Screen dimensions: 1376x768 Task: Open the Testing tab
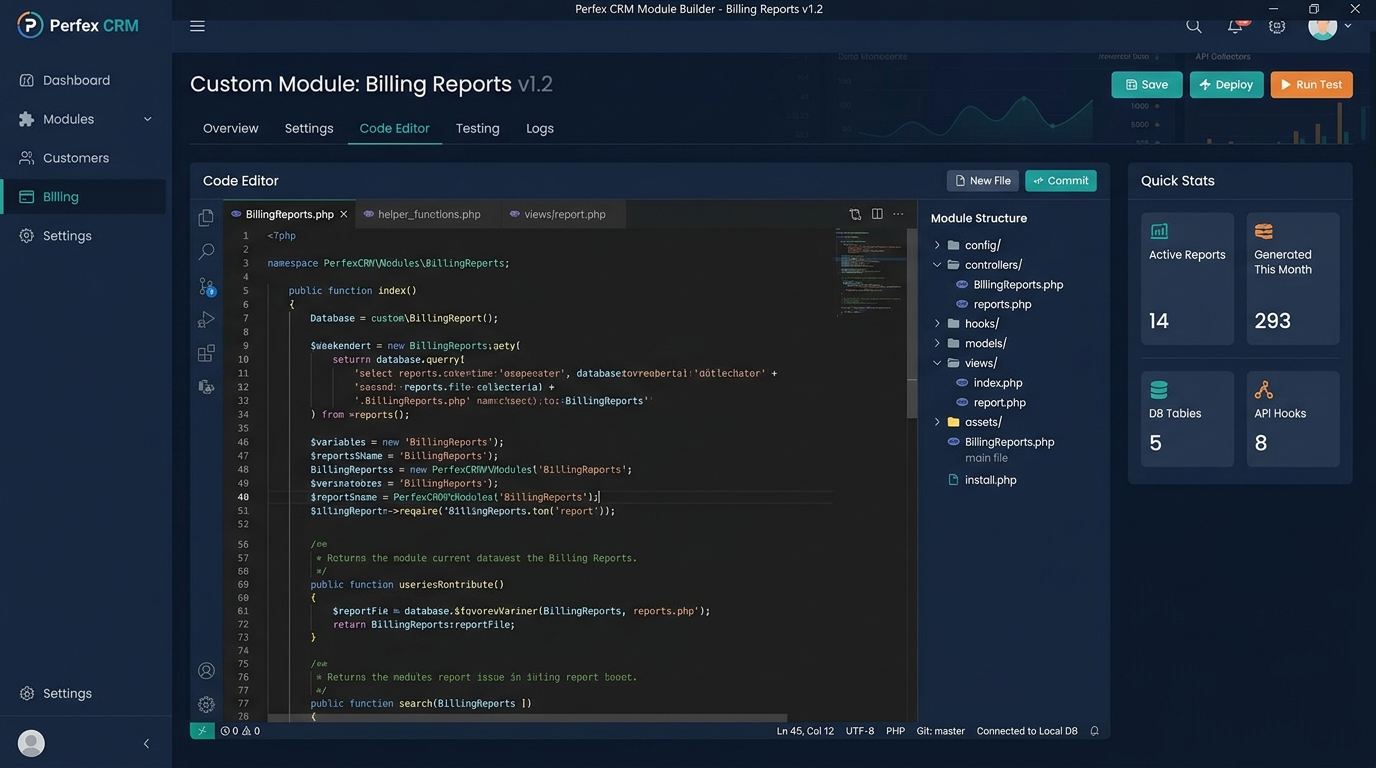tap(478, 128)
